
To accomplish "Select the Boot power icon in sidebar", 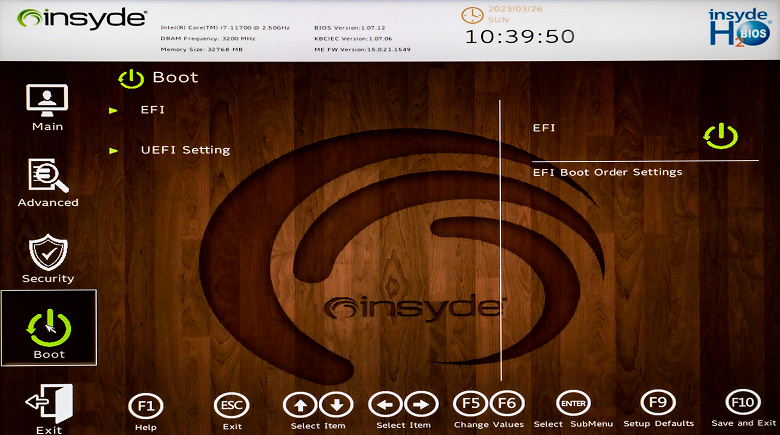I will point(49,327).
